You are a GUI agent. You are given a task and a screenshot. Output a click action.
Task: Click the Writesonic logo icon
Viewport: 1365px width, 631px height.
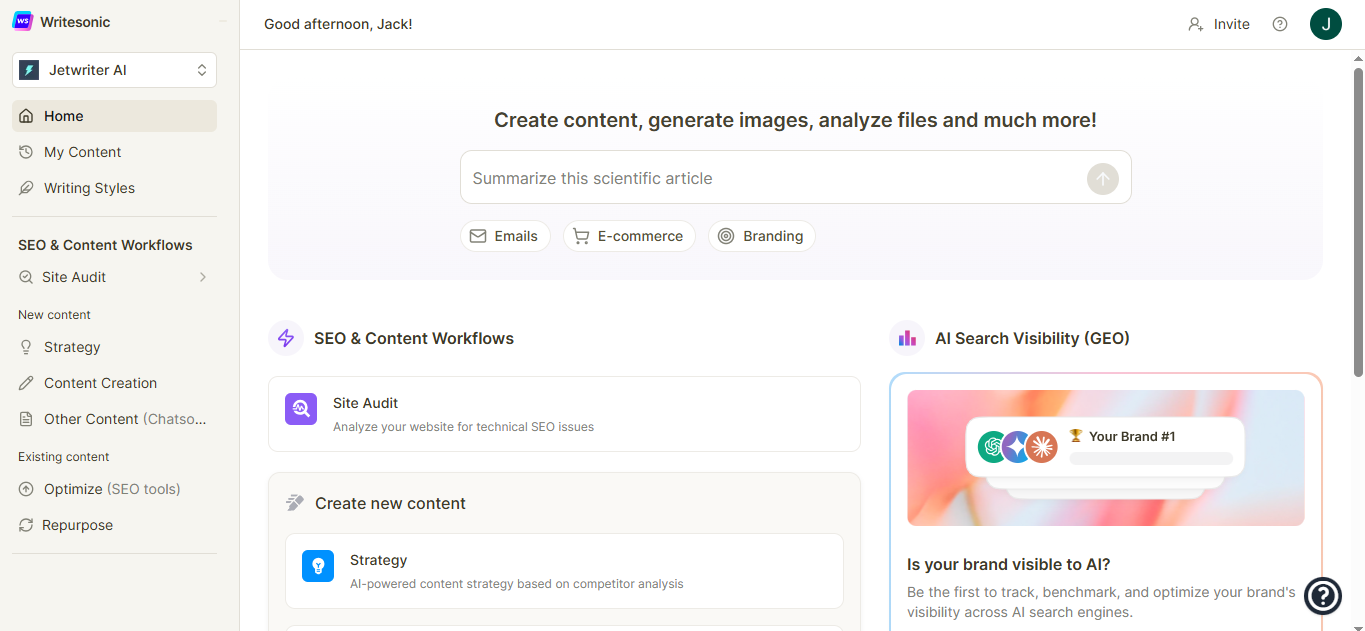tap(22, 21)
